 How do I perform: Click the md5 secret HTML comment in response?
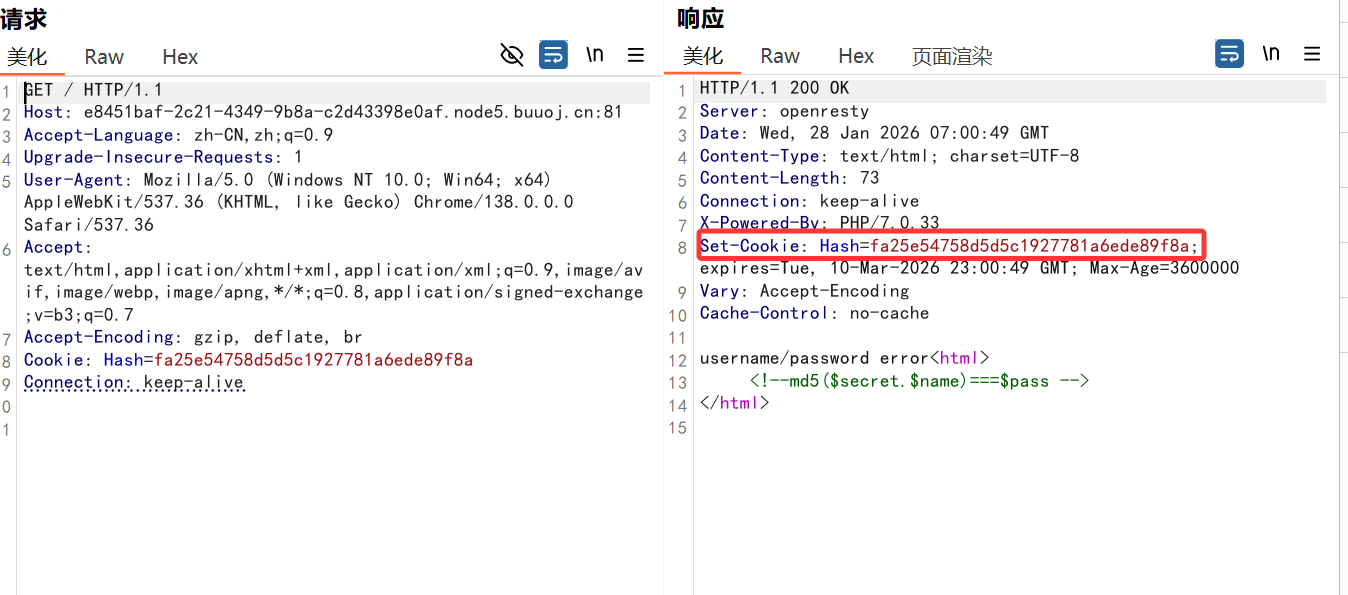pyautogui.click(x=919, y=381)
